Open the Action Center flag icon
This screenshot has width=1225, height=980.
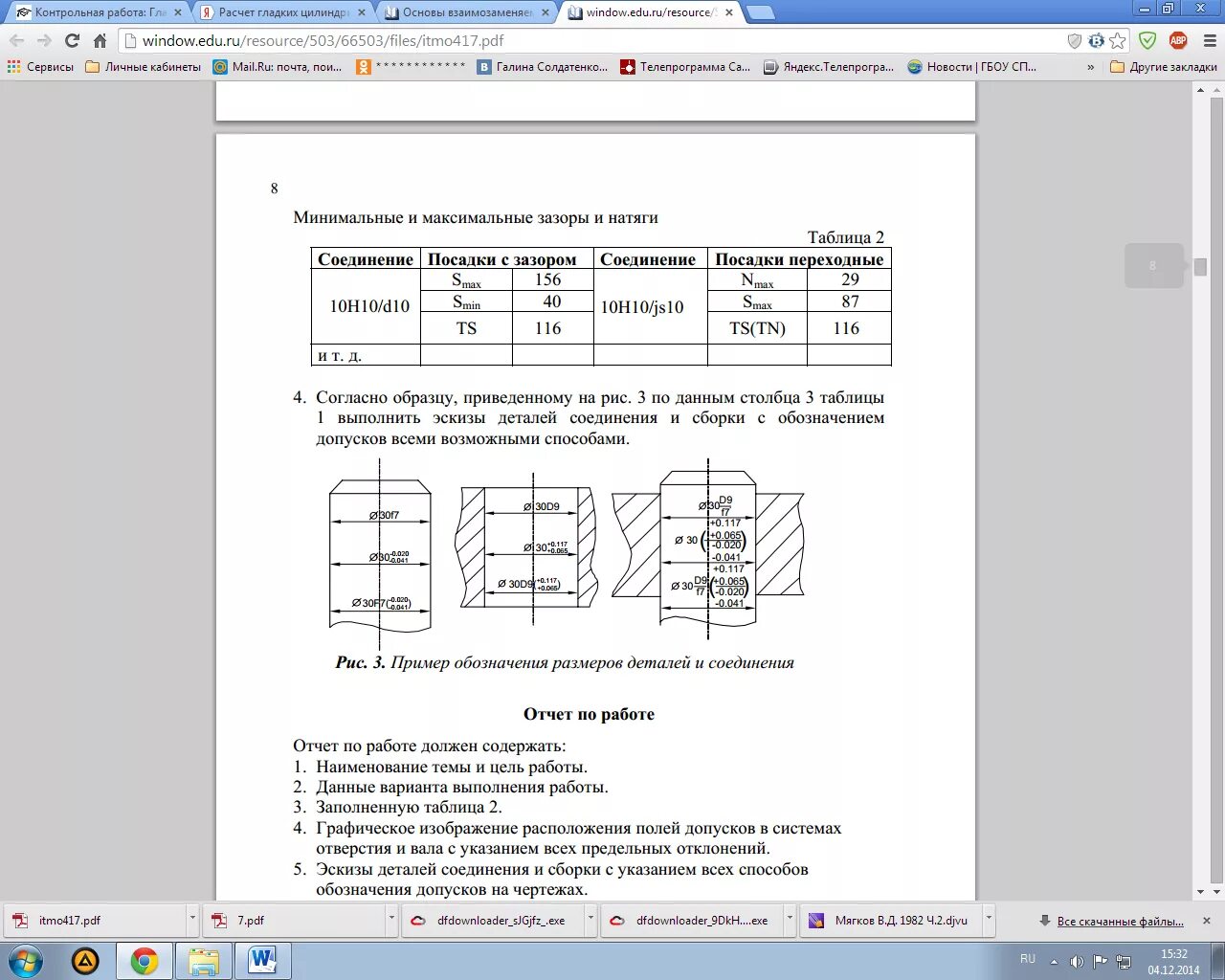point(1101,962)
